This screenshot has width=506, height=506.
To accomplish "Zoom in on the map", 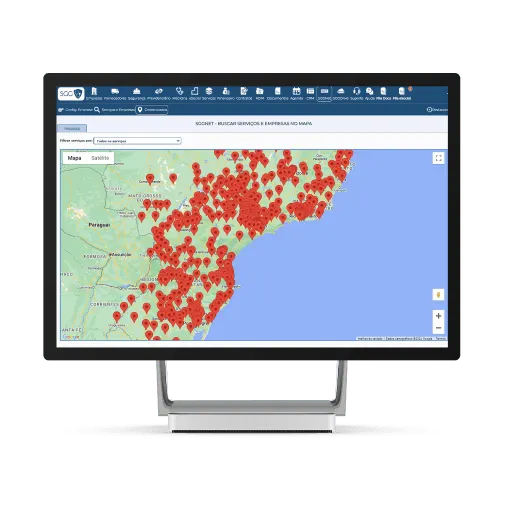I will coord(438,316).
